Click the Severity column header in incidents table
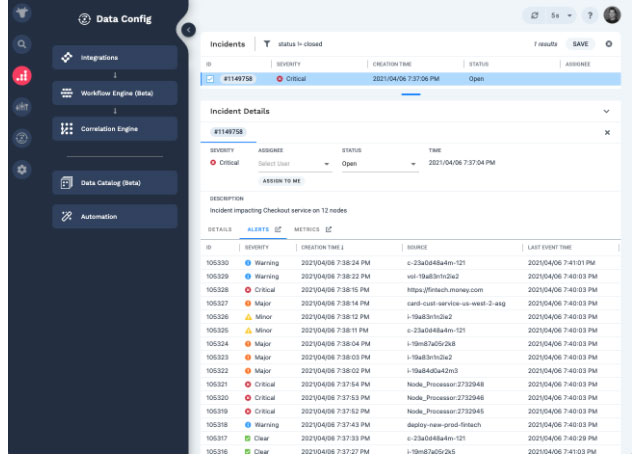644x466 pixels. pos(288,64)
